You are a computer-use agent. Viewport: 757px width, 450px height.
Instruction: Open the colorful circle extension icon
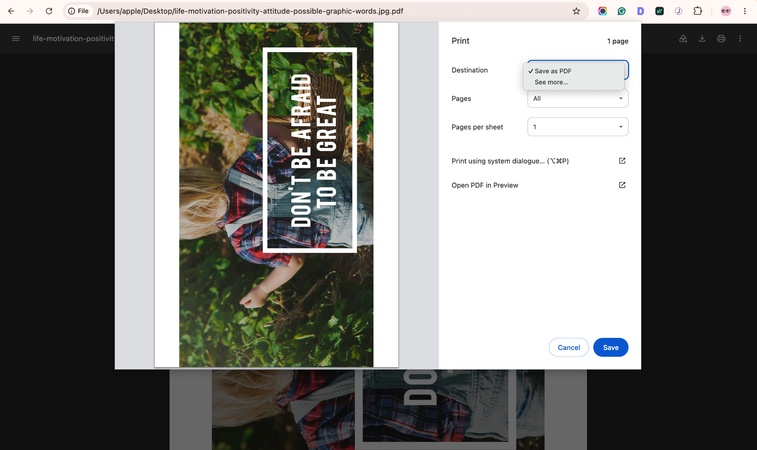pyautogui.click(x=603, y=11)
